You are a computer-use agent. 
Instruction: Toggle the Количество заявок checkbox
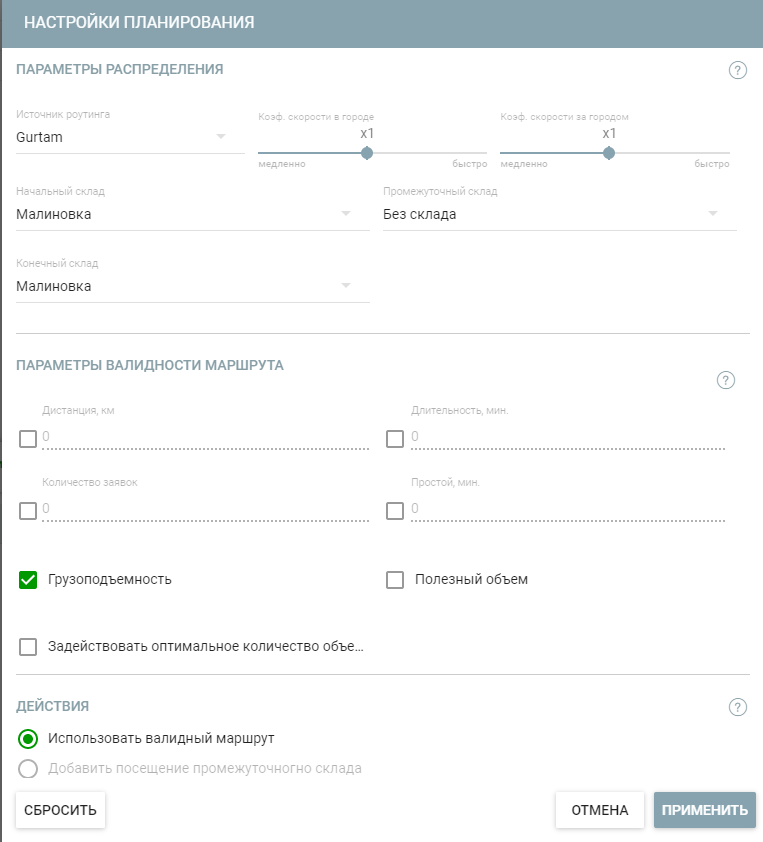point(28,510)
